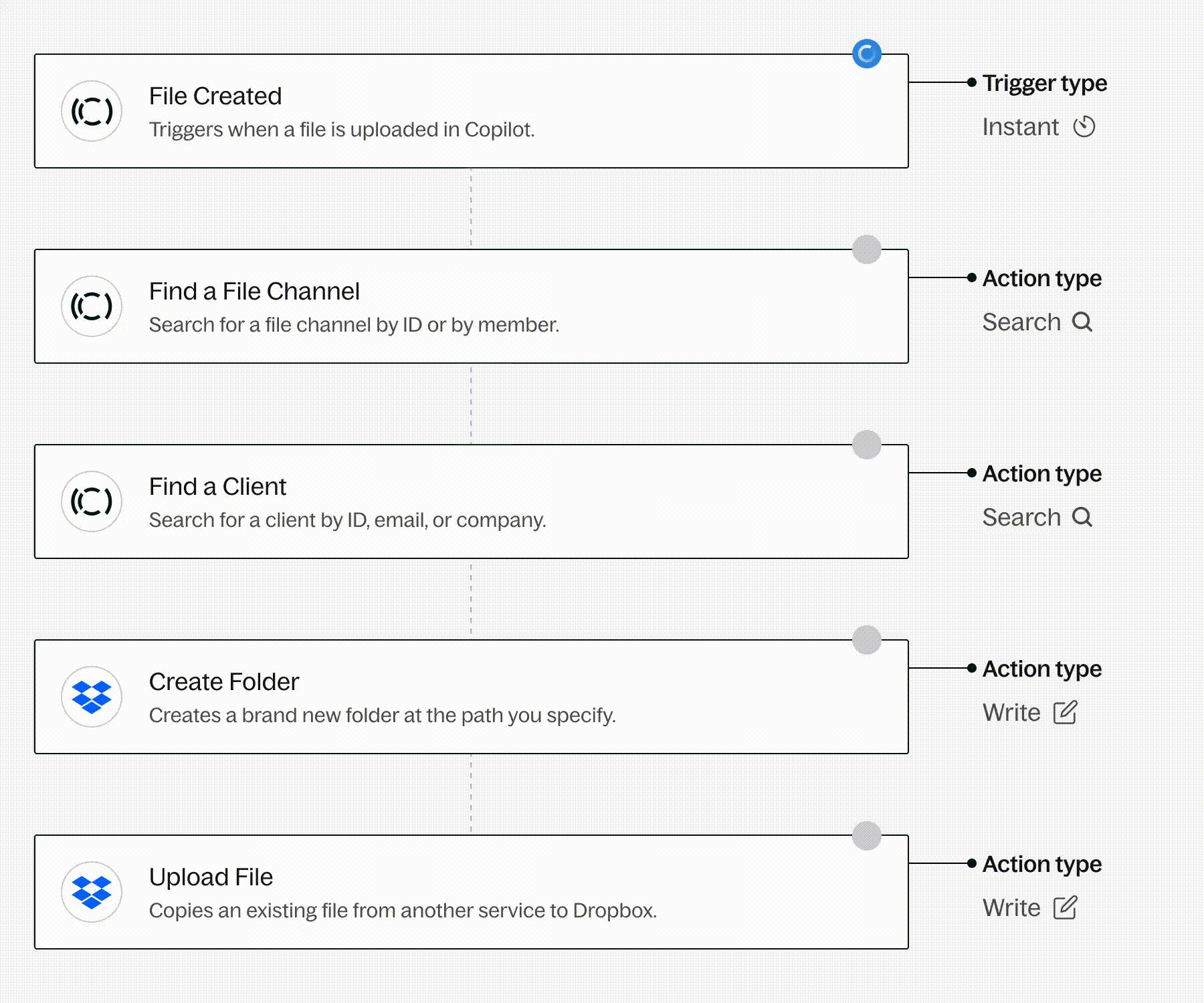Click the Trigger type label
This screenshot has height=1003, width=1204.
point(1044,83)
